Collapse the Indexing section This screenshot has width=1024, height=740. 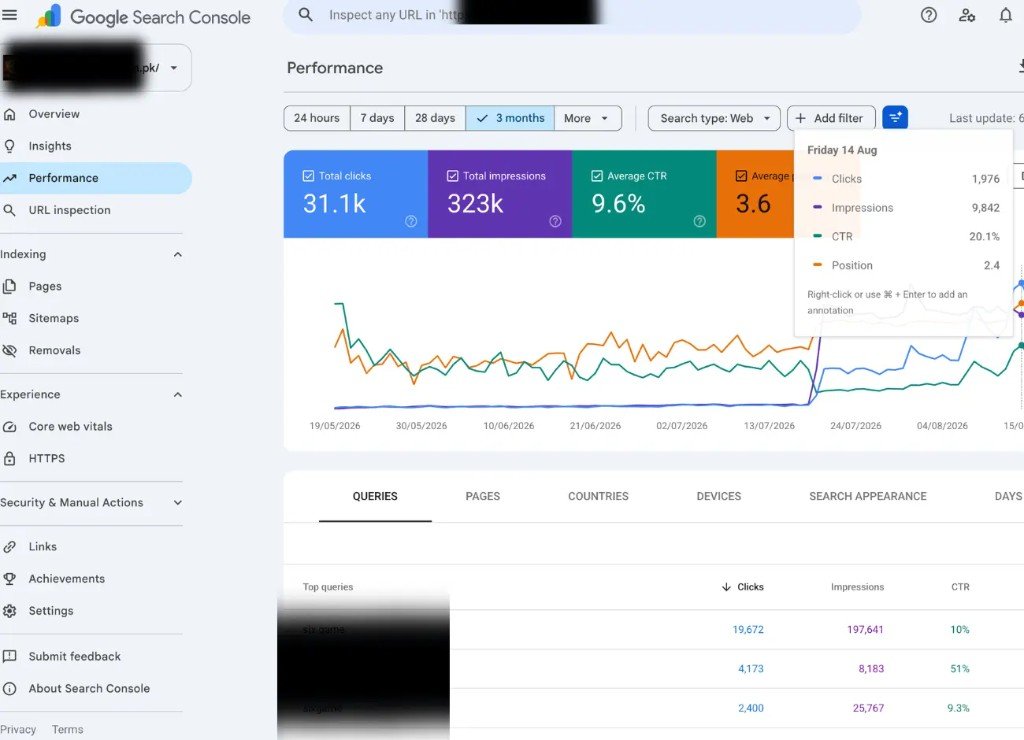(178, 255)
